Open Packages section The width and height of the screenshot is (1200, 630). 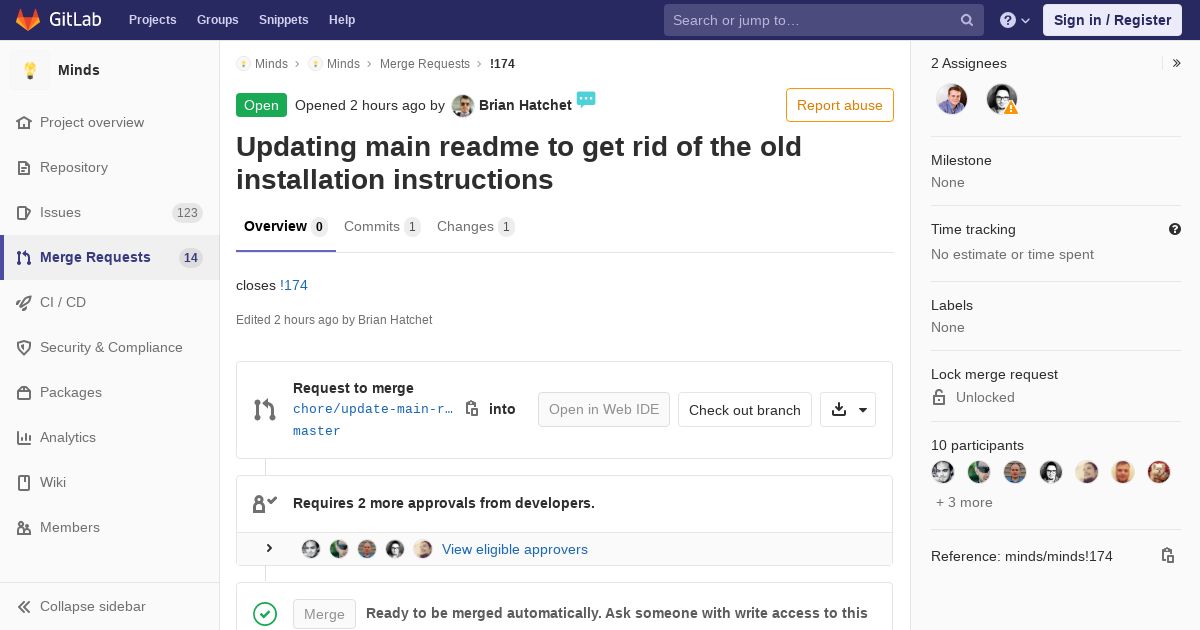click(71, 392)
